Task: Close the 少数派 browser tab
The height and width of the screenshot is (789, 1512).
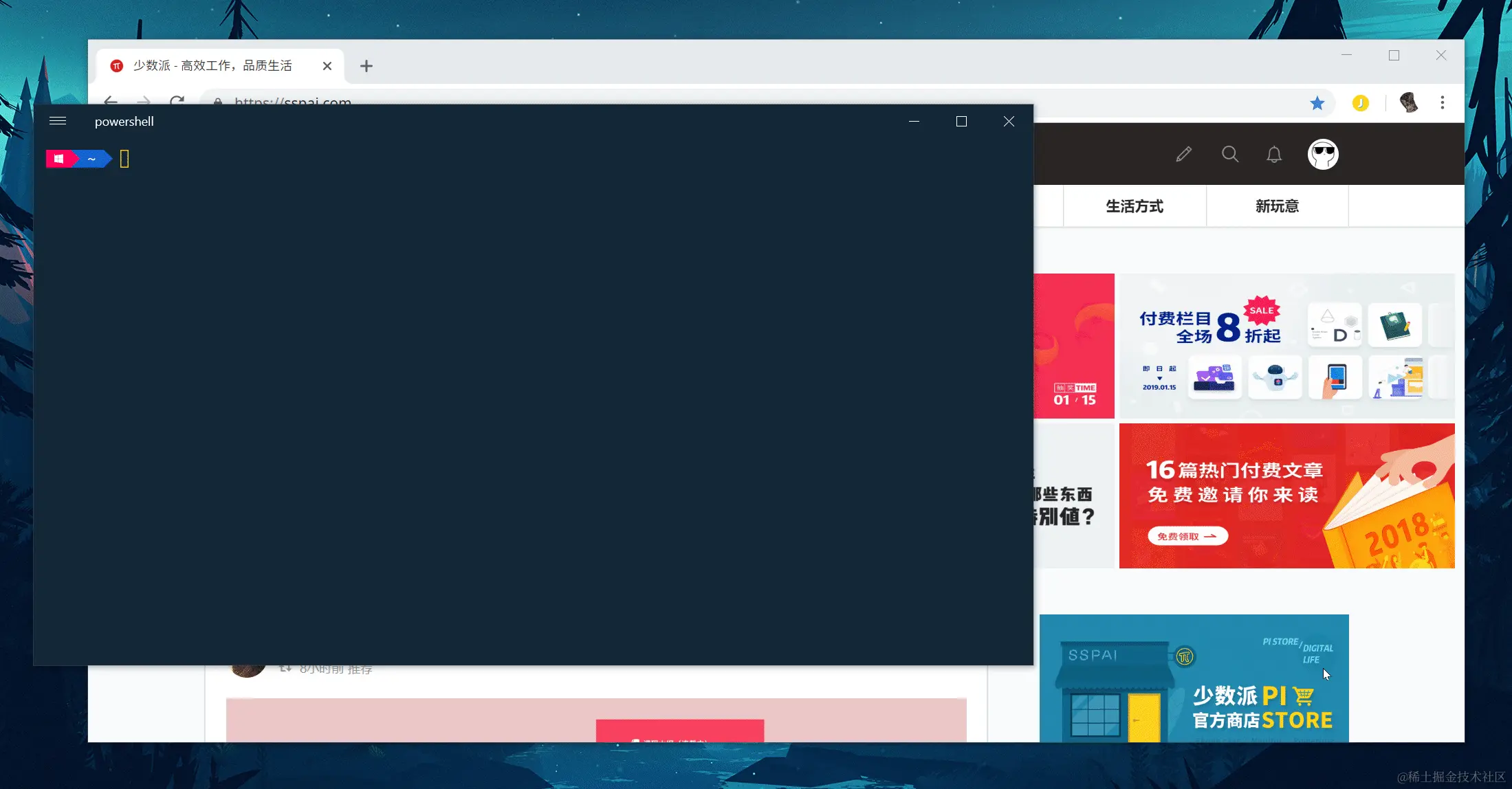Action: pyautogui.click(x=327, y=66)
